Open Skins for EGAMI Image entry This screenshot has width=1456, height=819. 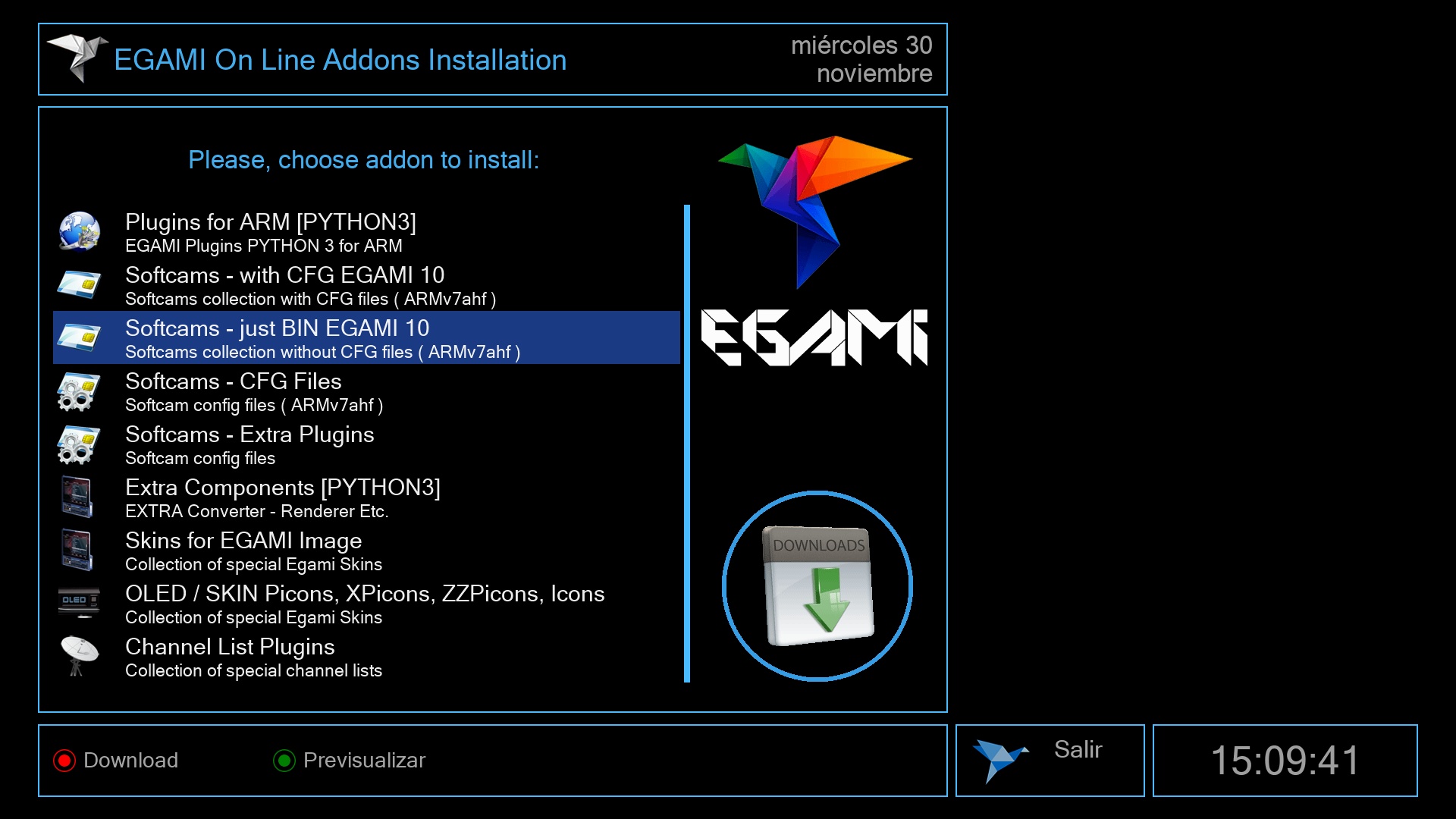(243, 541)
